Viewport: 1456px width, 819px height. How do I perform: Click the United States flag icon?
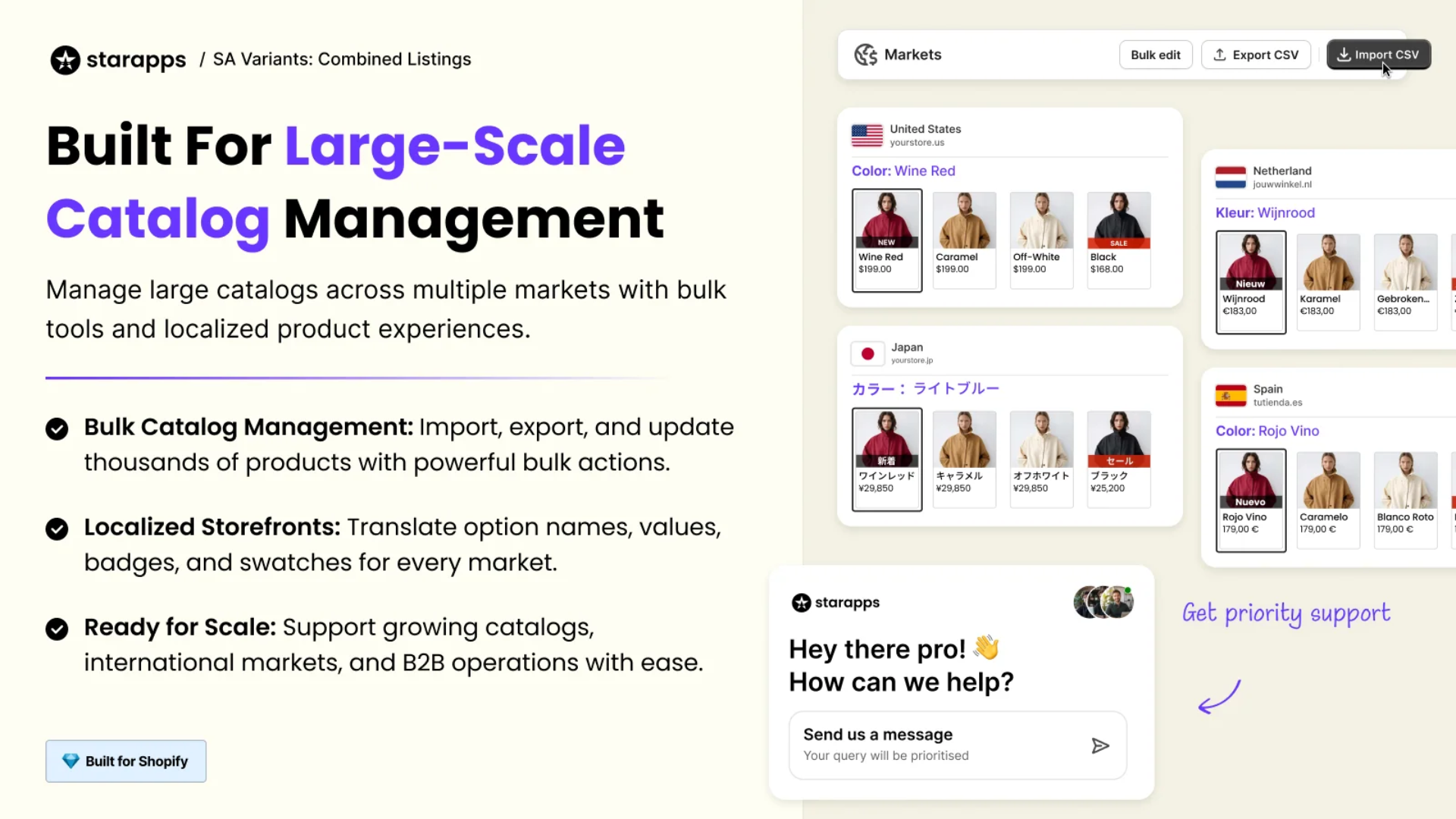(867, 135)
